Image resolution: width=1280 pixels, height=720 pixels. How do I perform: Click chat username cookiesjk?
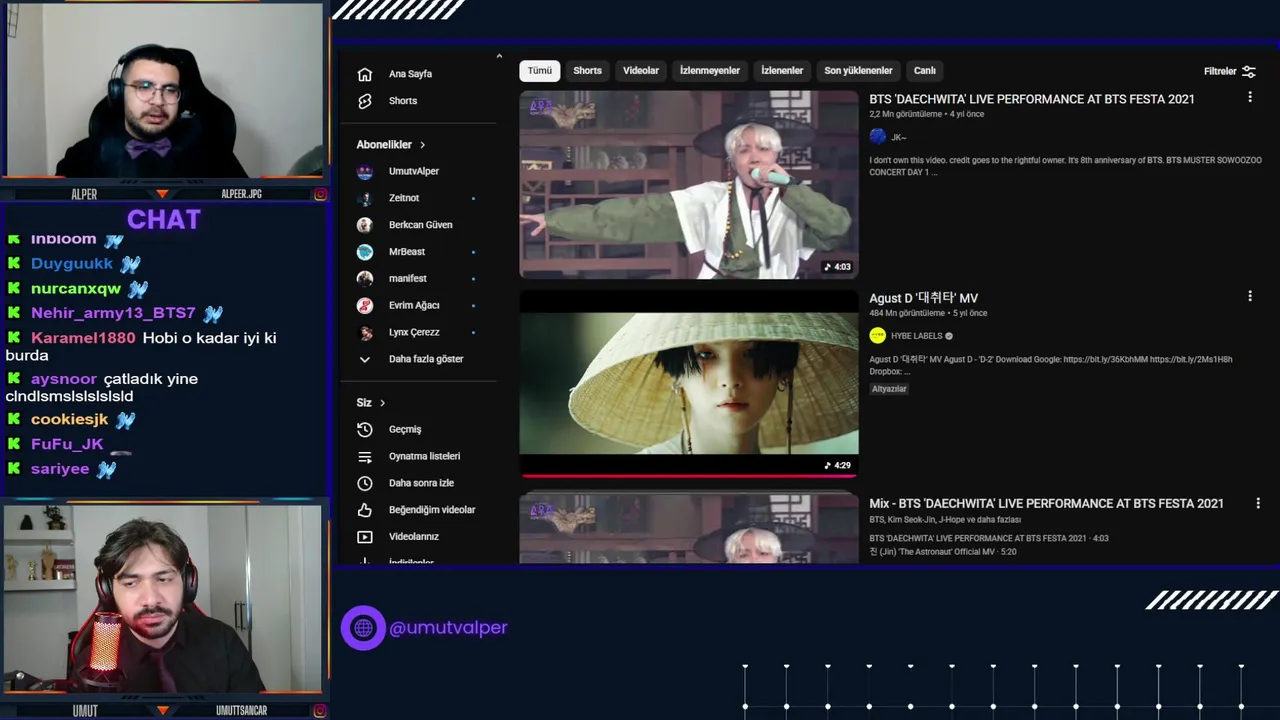pyautogui.click(x=69, y=419)
